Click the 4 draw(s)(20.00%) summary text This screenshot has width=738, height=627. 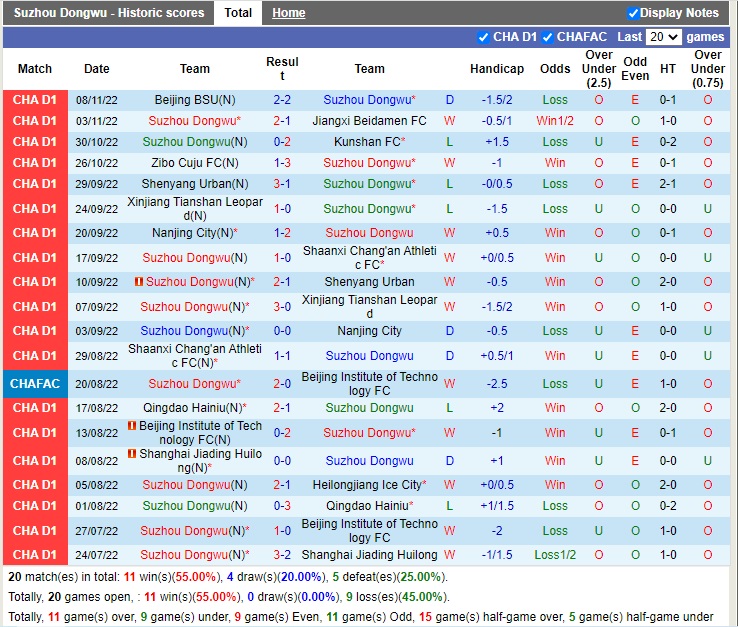(x=276, y=577)
